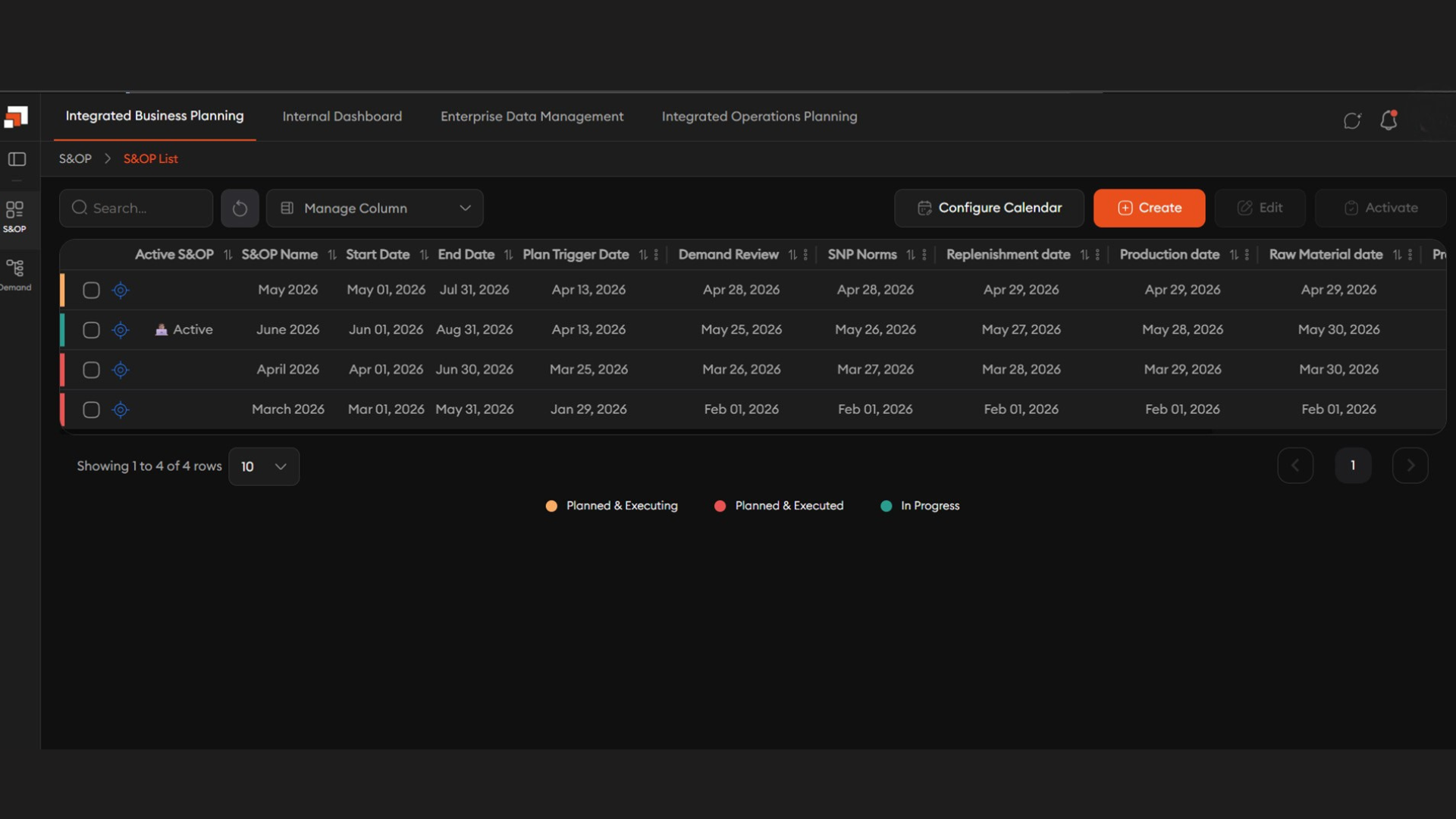Click target icon in March 2026 row
The width and height of the screenshot is (1456, 819).
point(121,409)
